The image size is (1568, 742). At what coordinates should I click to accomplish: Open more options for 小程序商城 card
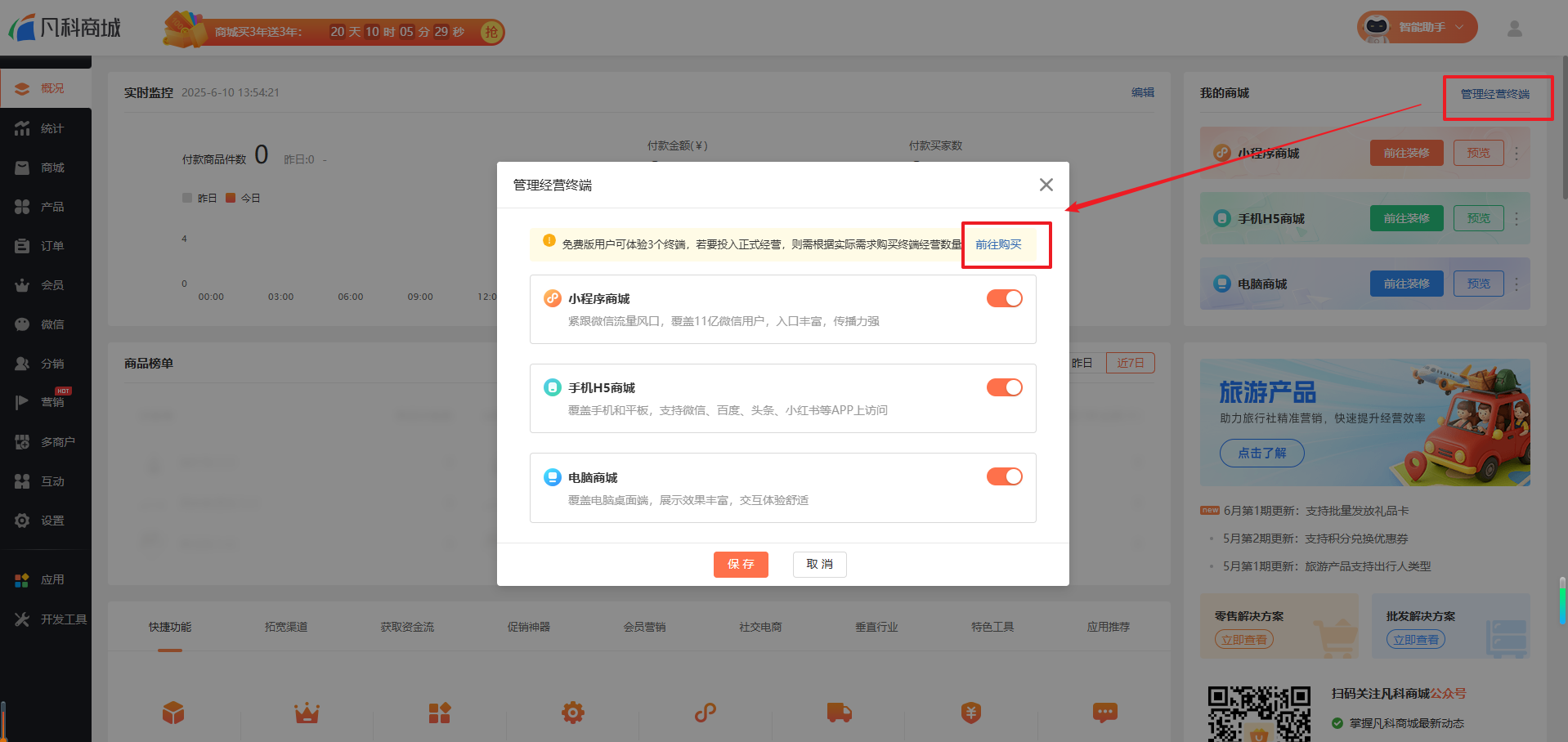pyautogui.click(x=1516, y=153)
